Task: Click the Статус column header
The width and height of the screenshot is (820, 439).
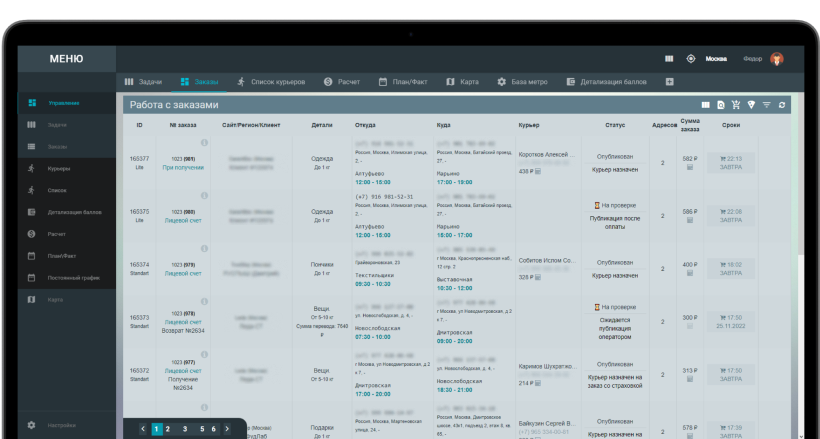Action: click(x=615, y=126)
